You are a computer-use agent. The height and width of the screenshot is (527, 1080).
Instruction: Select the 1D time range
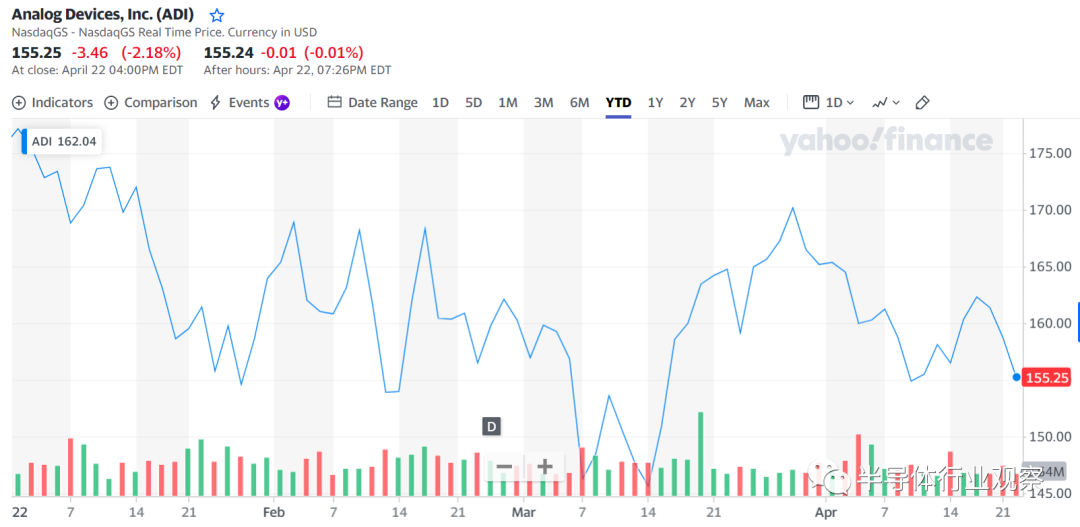coord(440,103)
